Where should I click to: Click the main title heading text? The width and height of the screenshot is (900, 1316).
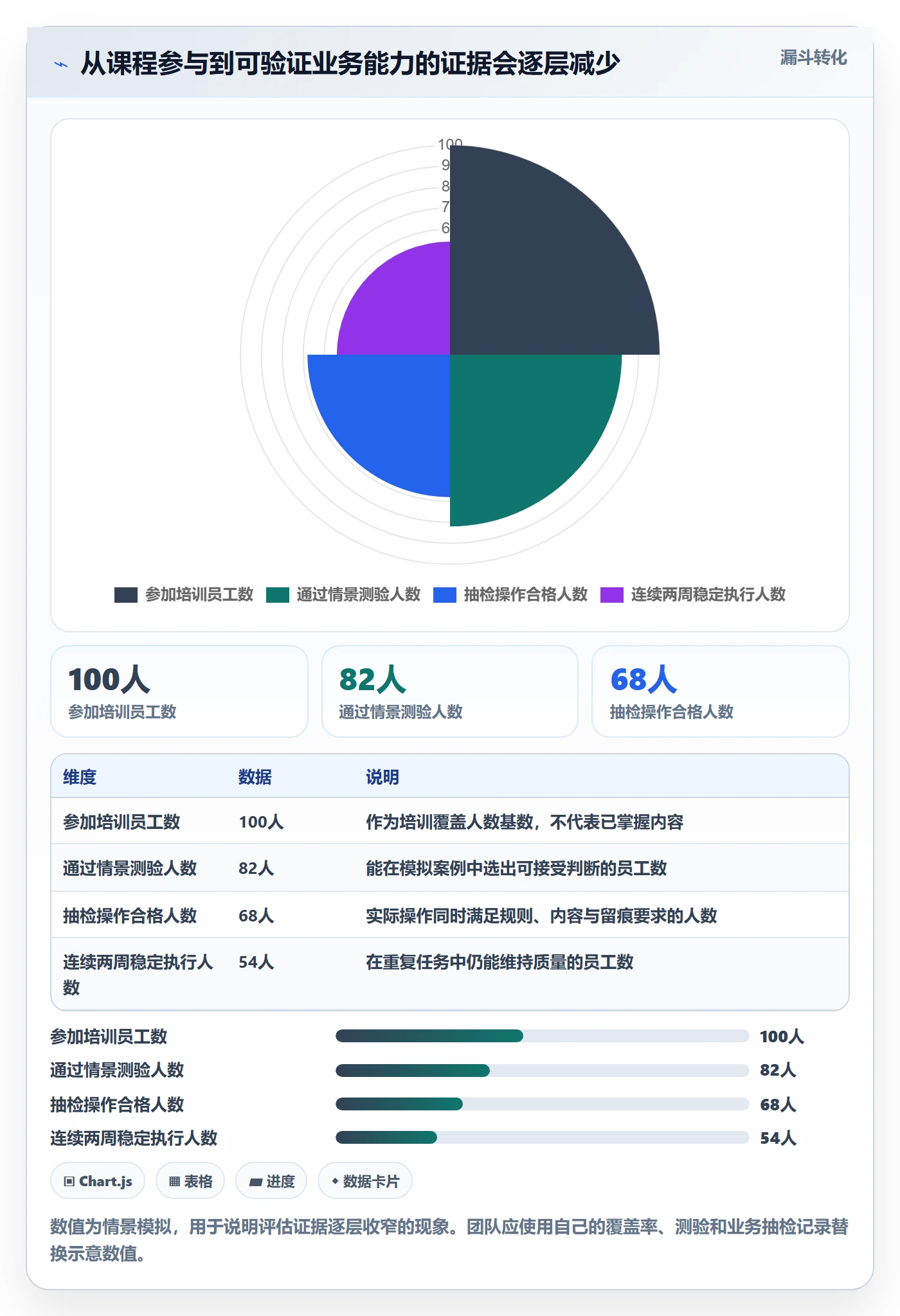click(350, 64)
